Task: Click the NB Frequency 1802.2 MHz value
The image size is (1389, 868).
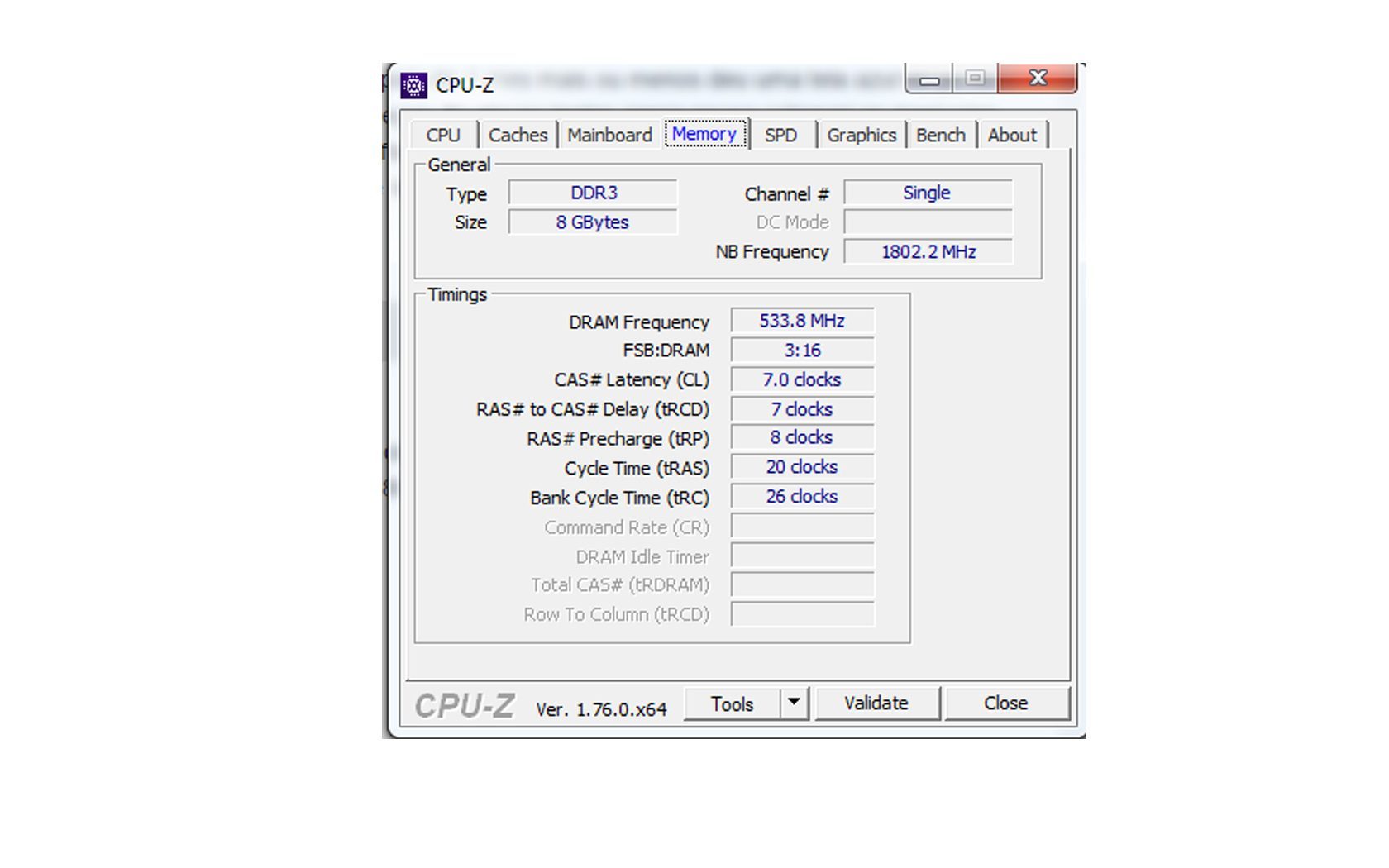Action: point(928,252)
